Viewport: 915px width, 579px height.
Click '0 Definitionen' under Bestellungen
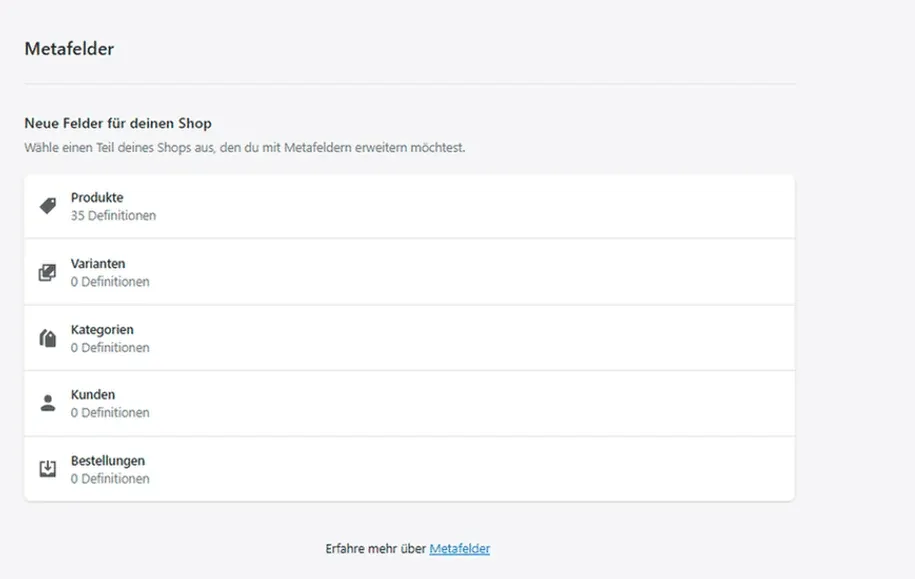(x=110, y=479)
